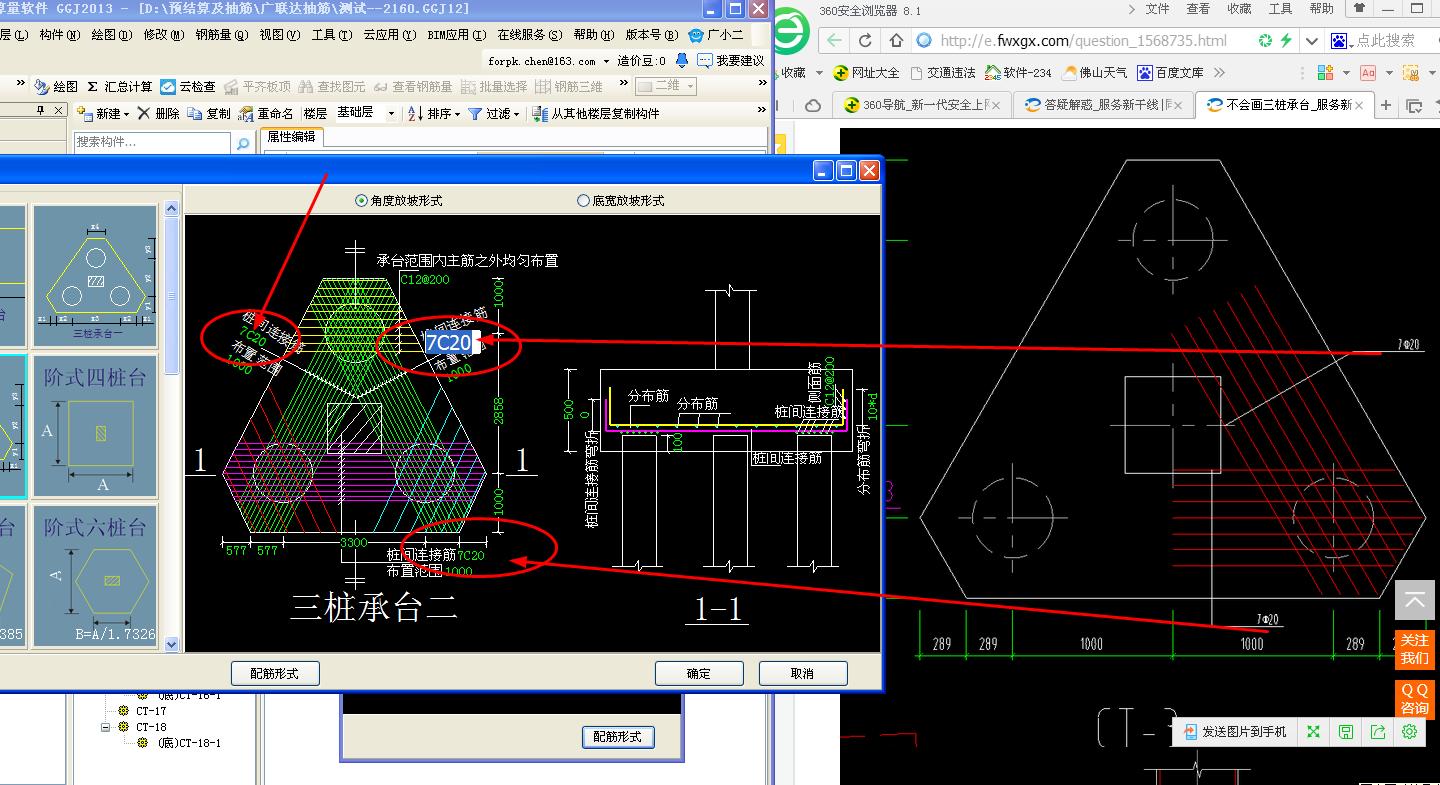This screenshot has width=1440, height=785.
Task: Click share image icon in picture toolbar
Action: [1377, 732]
